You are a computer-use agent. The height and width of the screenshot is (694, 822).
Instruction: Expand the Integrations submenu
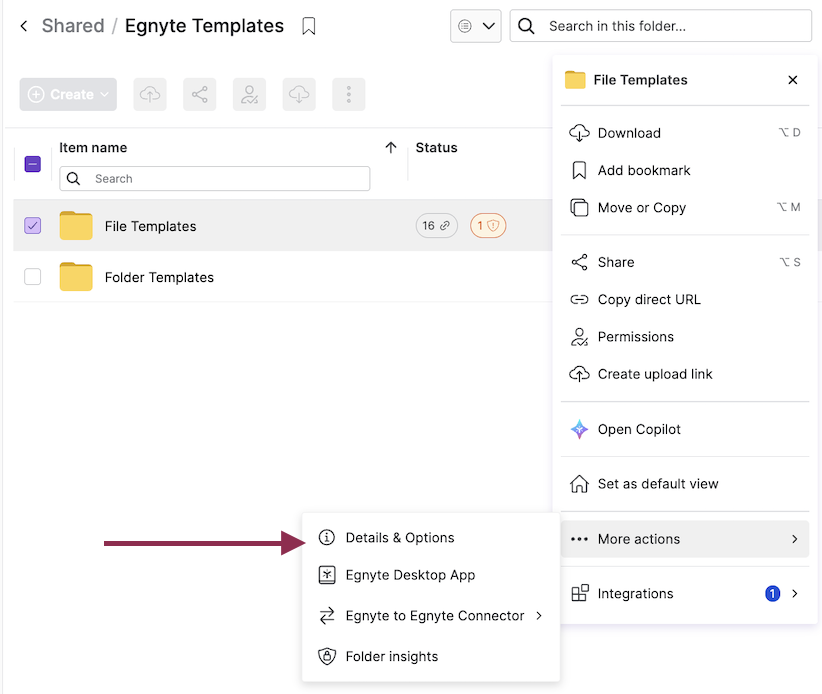685,593
